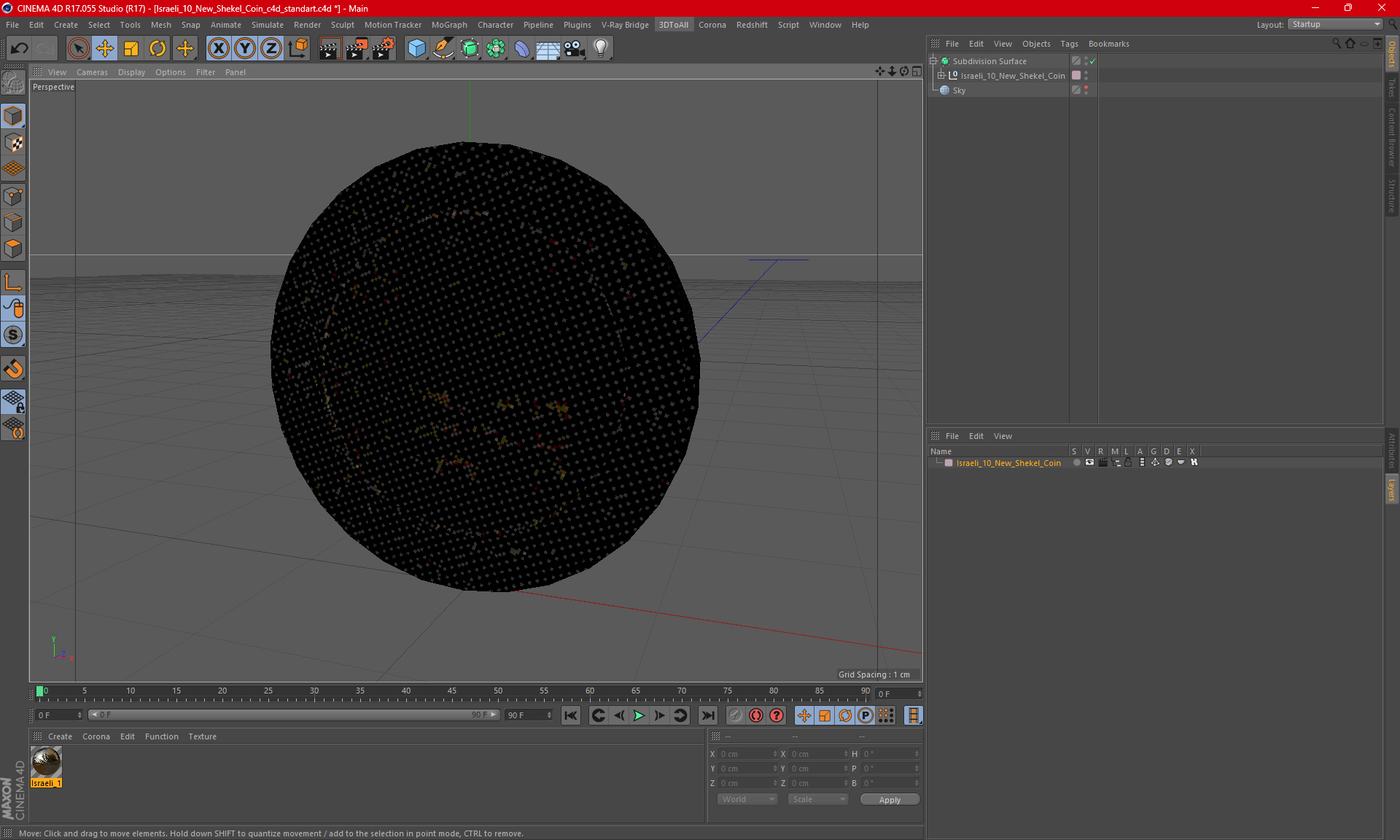Switch to Polygons mode
This screenshot has width=1400, height=840.
tap(13, 249)
